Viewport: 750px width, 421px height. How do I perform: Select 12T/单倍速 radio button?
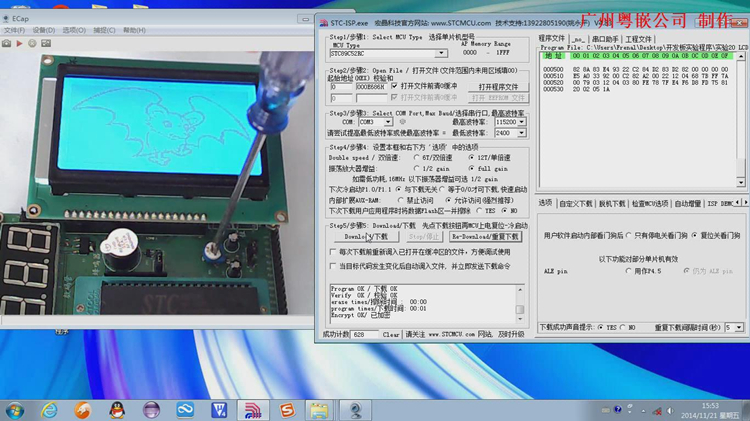(x=472, y=157)
